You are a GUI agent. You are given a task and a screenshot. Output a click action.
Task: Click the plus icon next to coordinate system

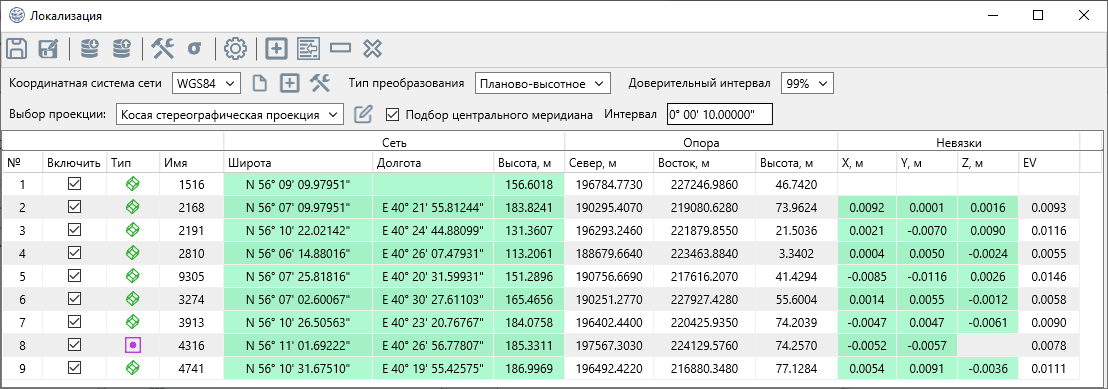click(289, 83)
